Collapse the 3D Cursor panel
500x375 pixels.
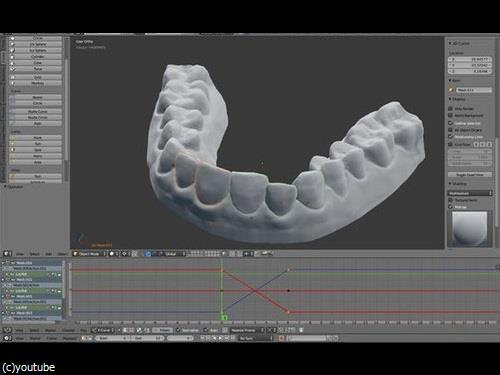[x=460, y=43]
